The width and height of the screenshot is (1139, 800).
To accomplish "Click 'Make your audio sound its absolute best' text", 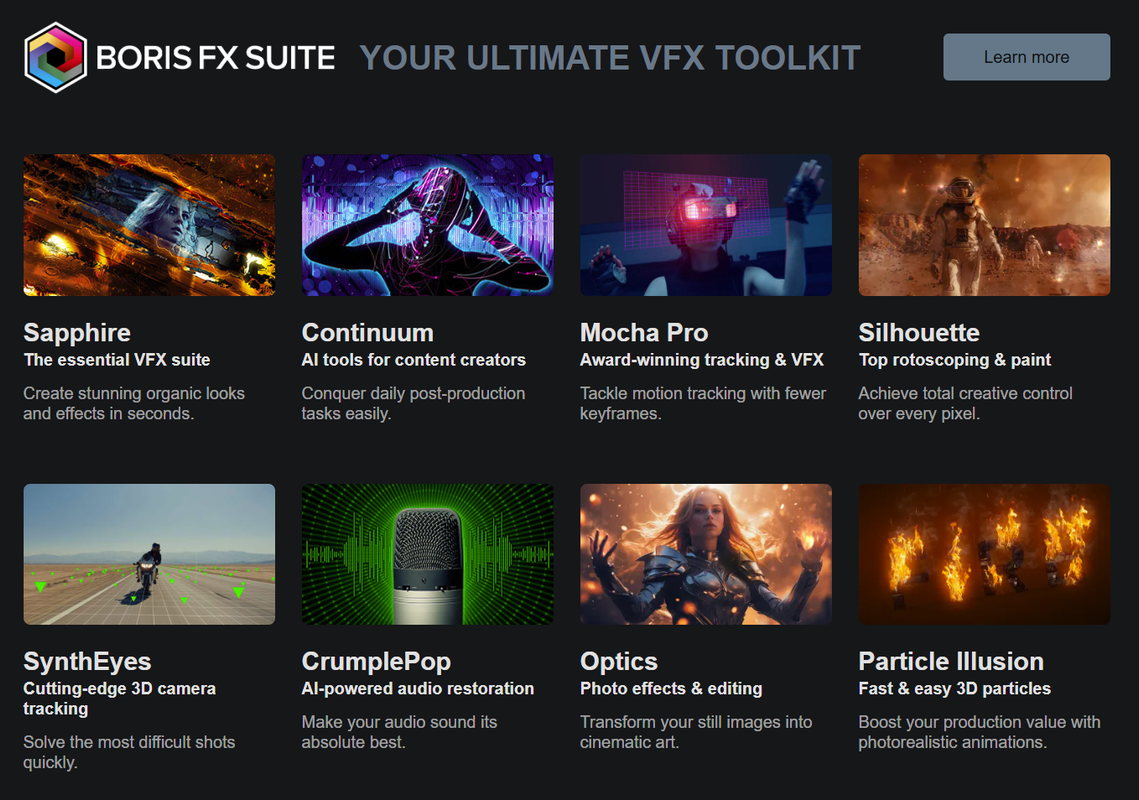I will [400, 732].
